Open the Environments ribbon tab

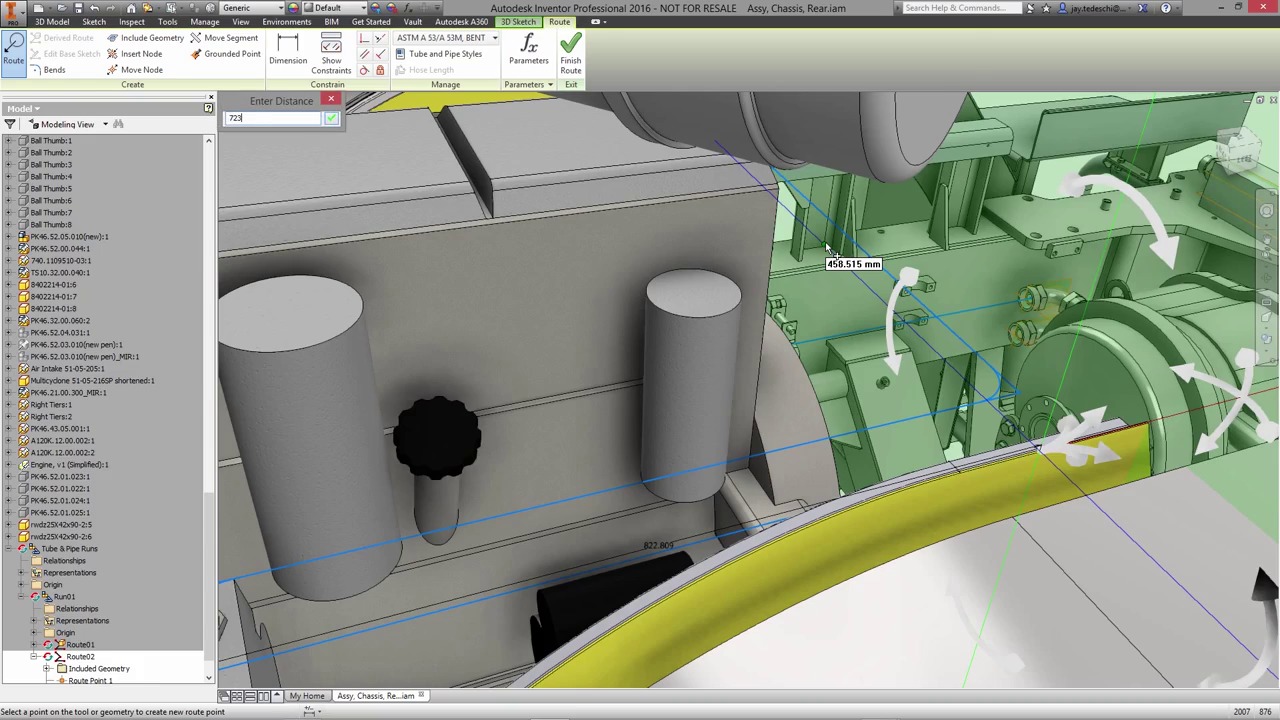(287, 22)
